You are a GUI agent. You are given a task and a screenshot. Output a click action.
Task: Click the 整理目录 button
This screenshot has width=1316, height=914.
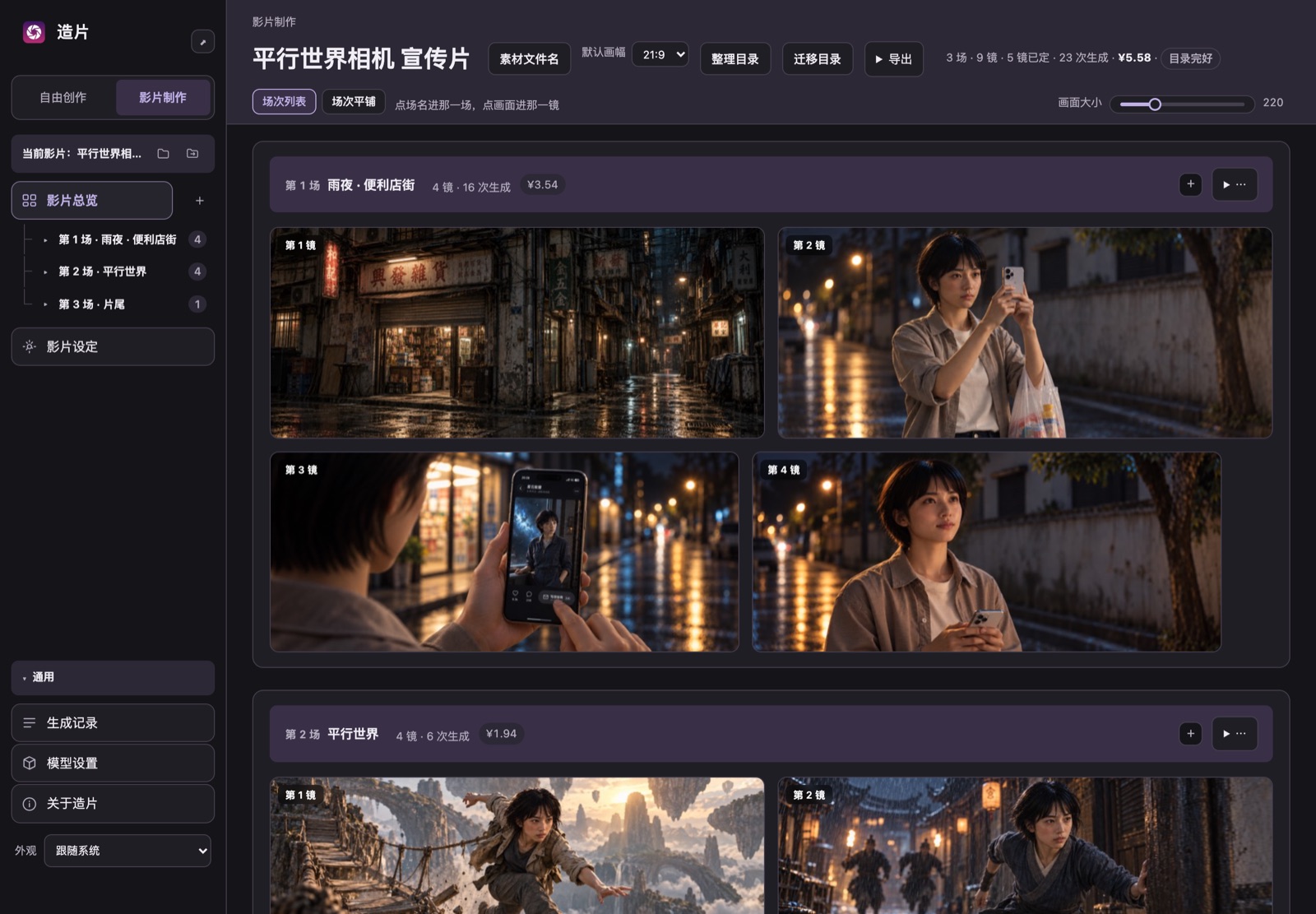point(735,59)
